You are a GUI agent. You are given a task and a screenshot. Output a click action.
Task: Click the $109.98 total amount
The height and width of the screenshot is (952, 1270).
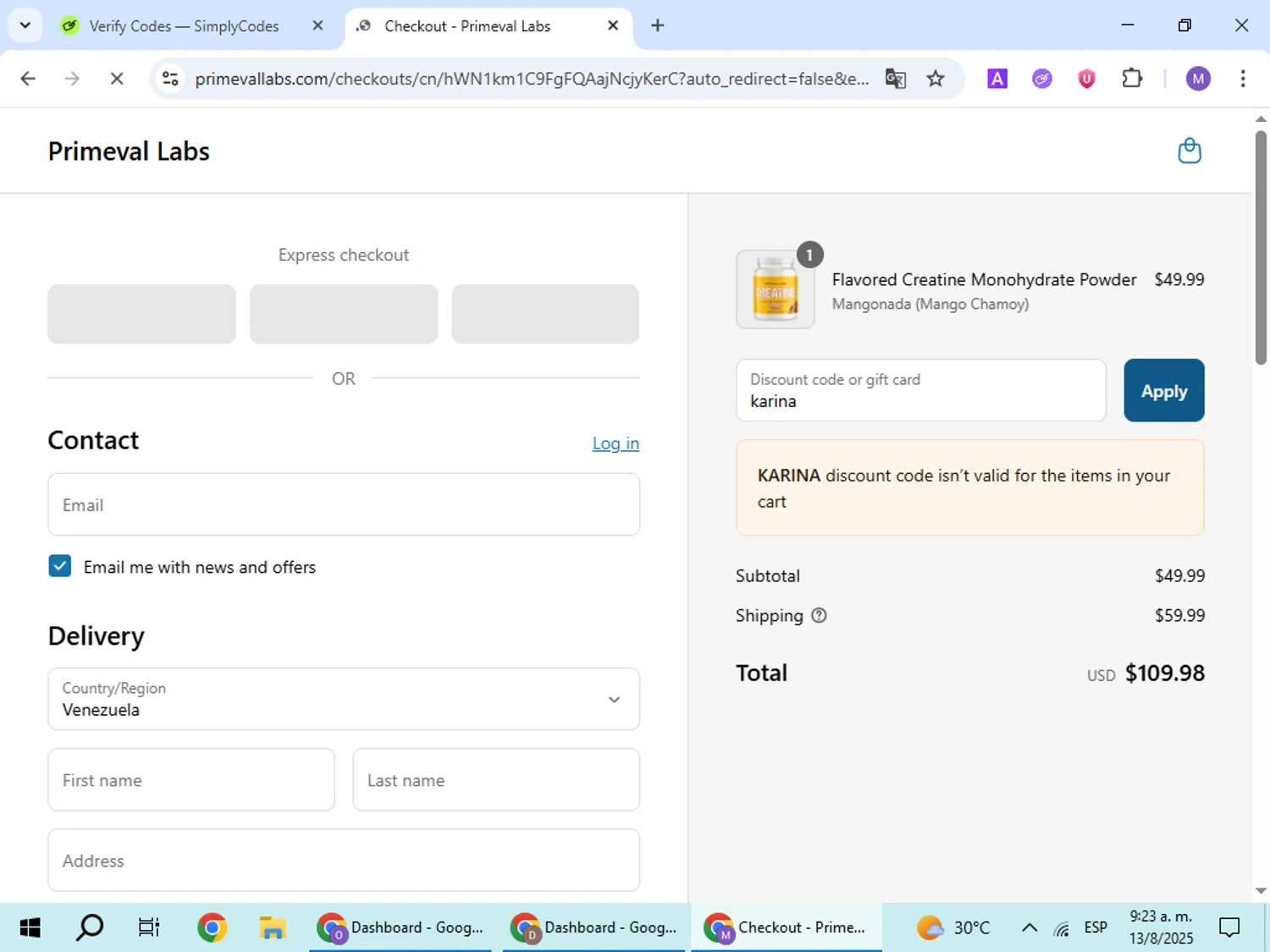click(1164, 673)
